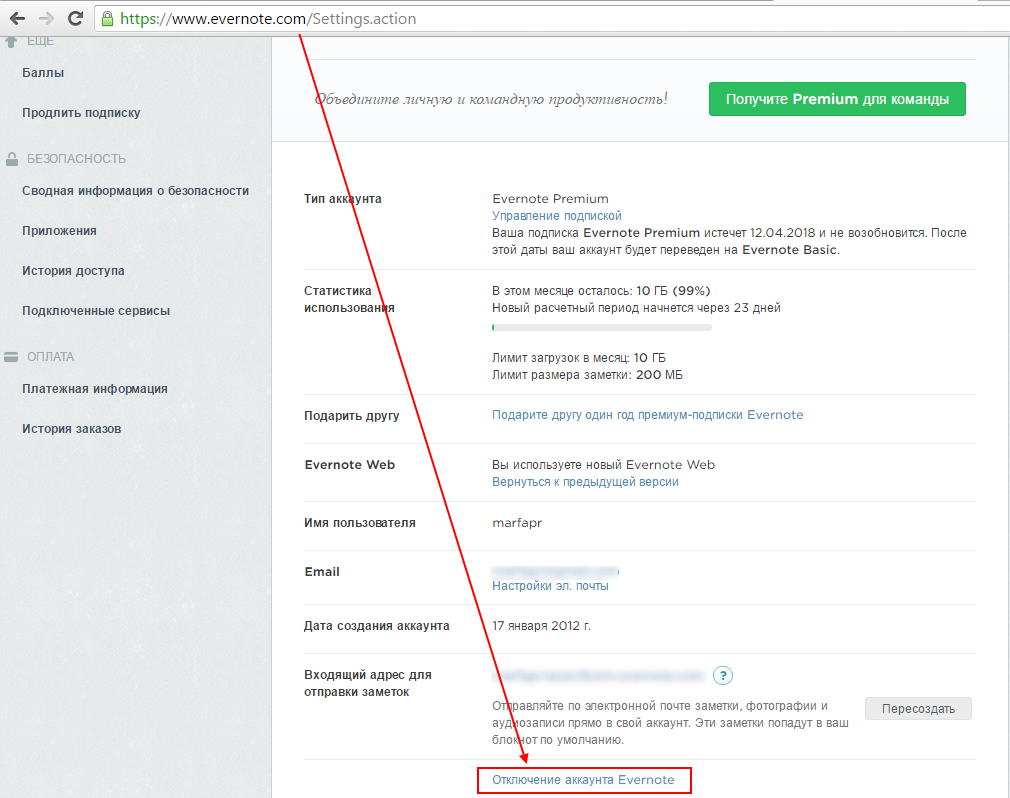This screenshot has width=1010, height=798.
Task: Click Подарите другу один год премиум-подписки link
Action: pyautogui.click(x=647, y=415)
